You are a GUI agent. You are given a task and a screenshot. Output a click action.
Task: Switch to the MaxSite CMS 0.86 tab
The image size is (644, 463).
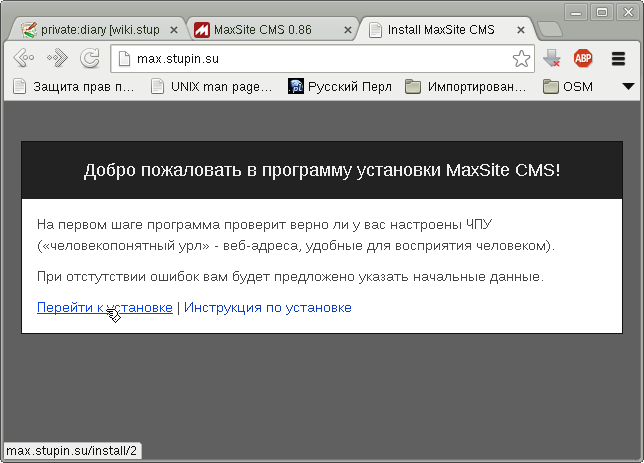click(x=271, y=30)
